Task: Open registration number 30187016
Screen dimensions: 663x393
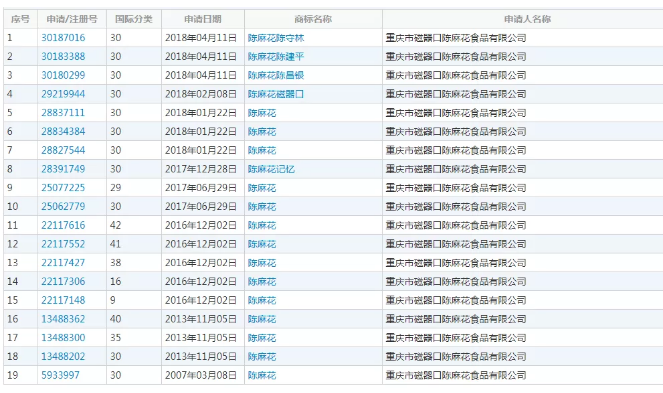Action: pos(63,38)
